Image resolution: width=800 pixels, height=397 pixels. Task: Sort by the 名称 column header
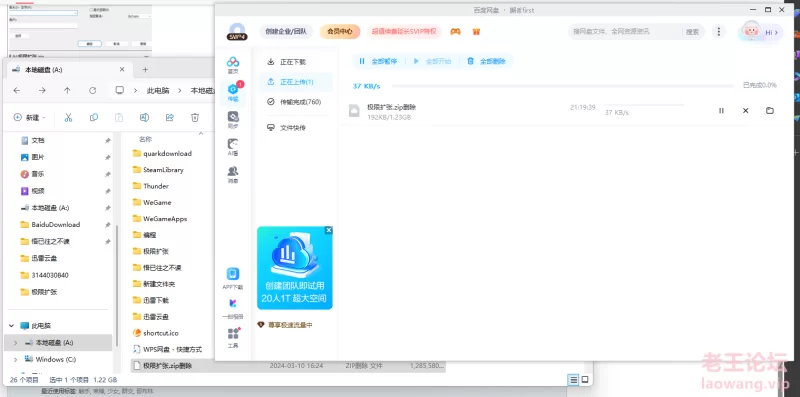[145, 139]
